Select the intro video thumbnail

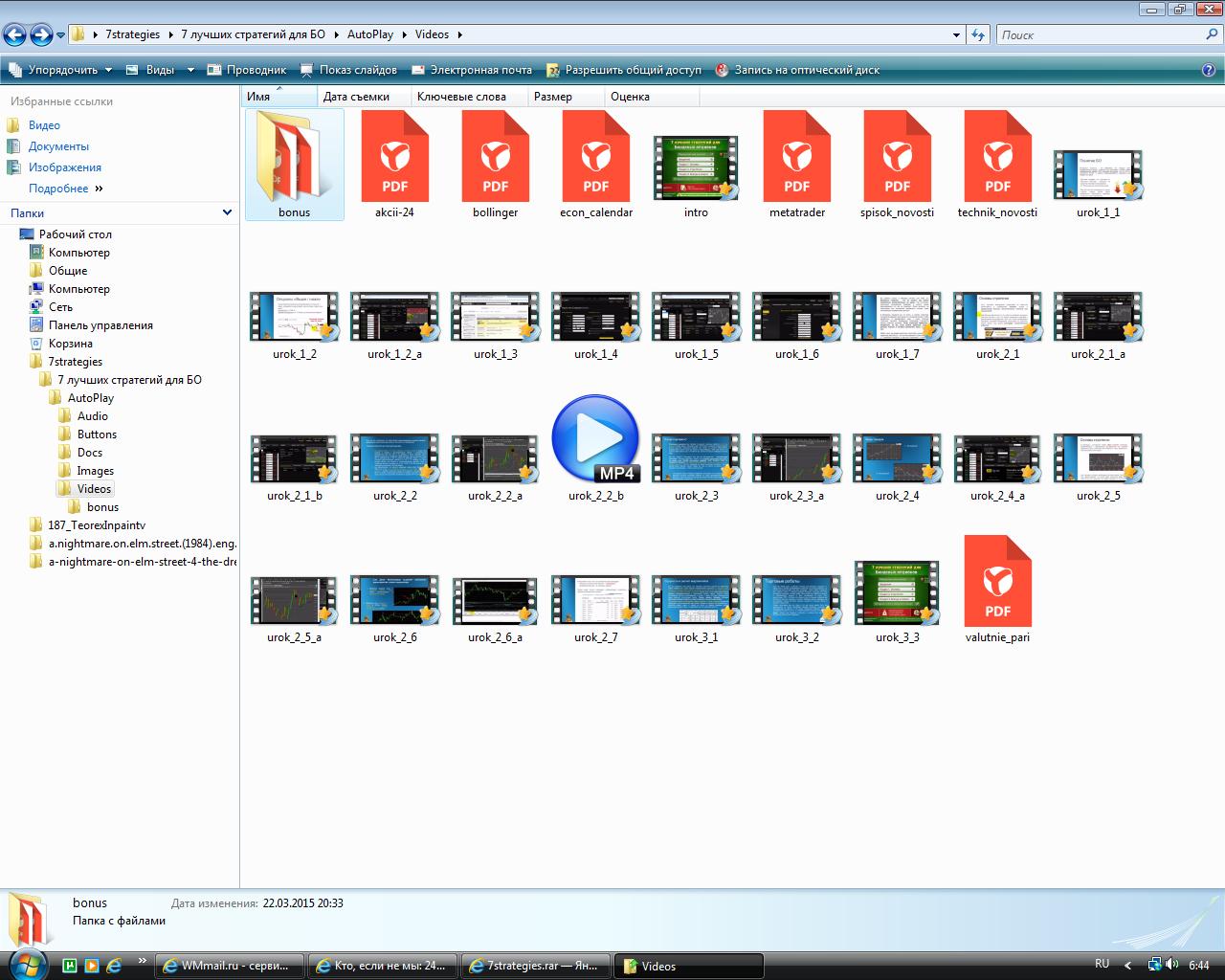click(x=696, y=167)
